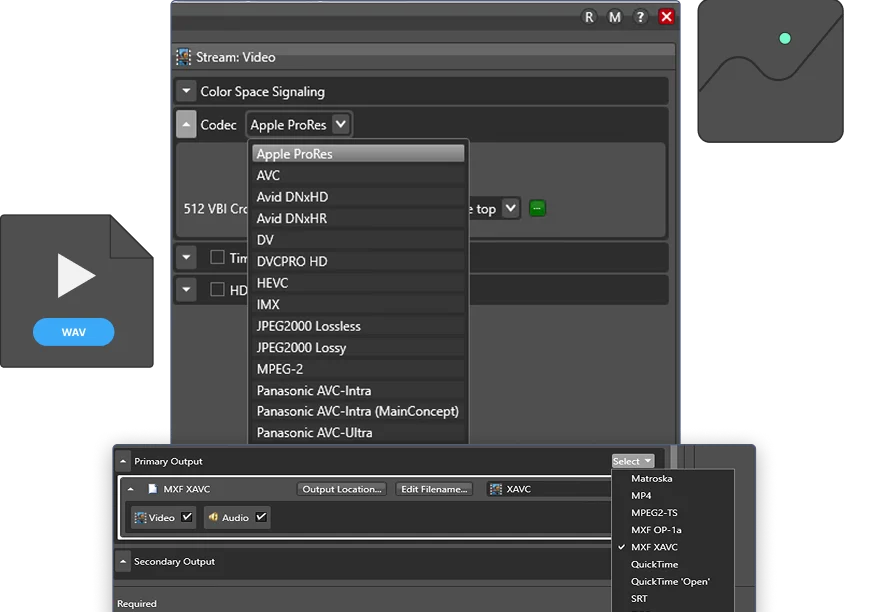Pick HEVC from codec list

[358, 283]
